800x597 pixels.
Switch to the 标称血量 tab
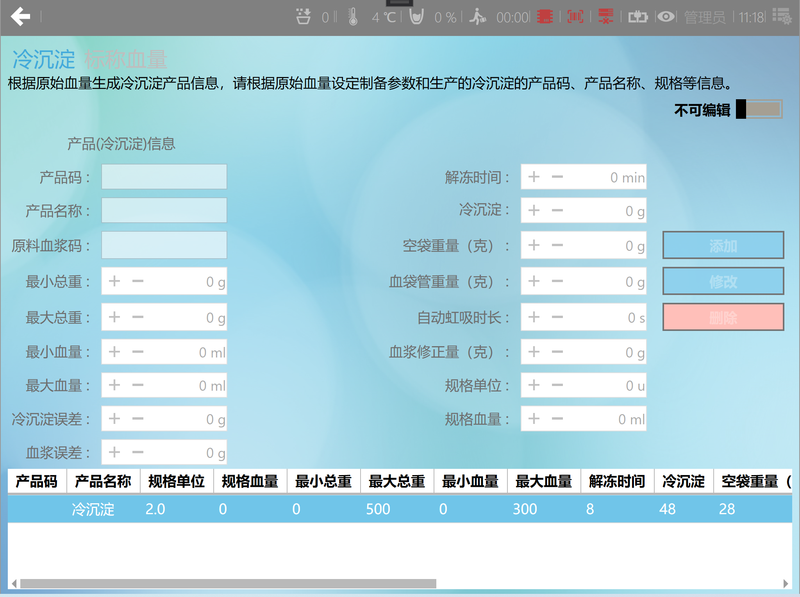[x=126, y=60]
